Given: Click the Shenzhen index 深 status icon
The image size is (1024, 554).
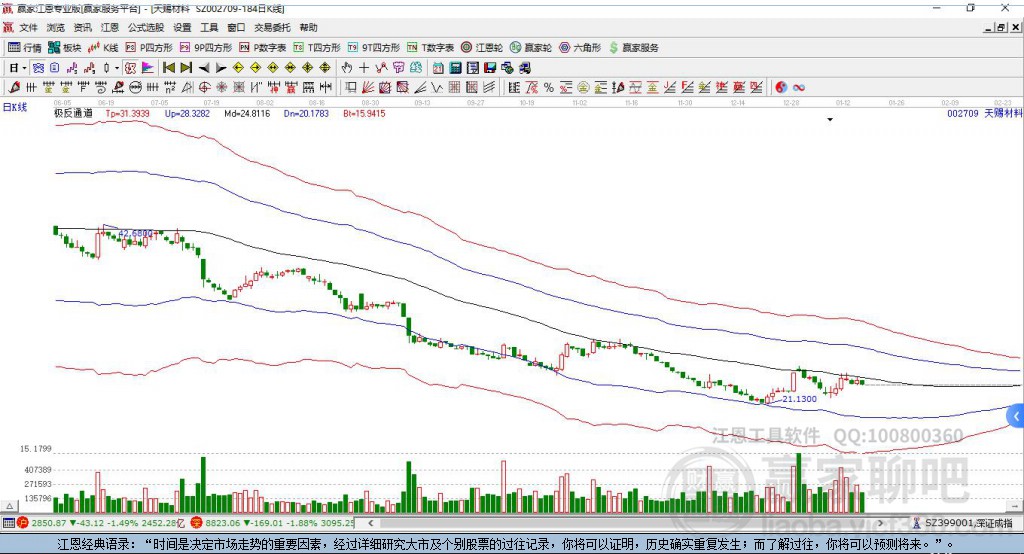Looking at the screenshot, I should (197, 523).
